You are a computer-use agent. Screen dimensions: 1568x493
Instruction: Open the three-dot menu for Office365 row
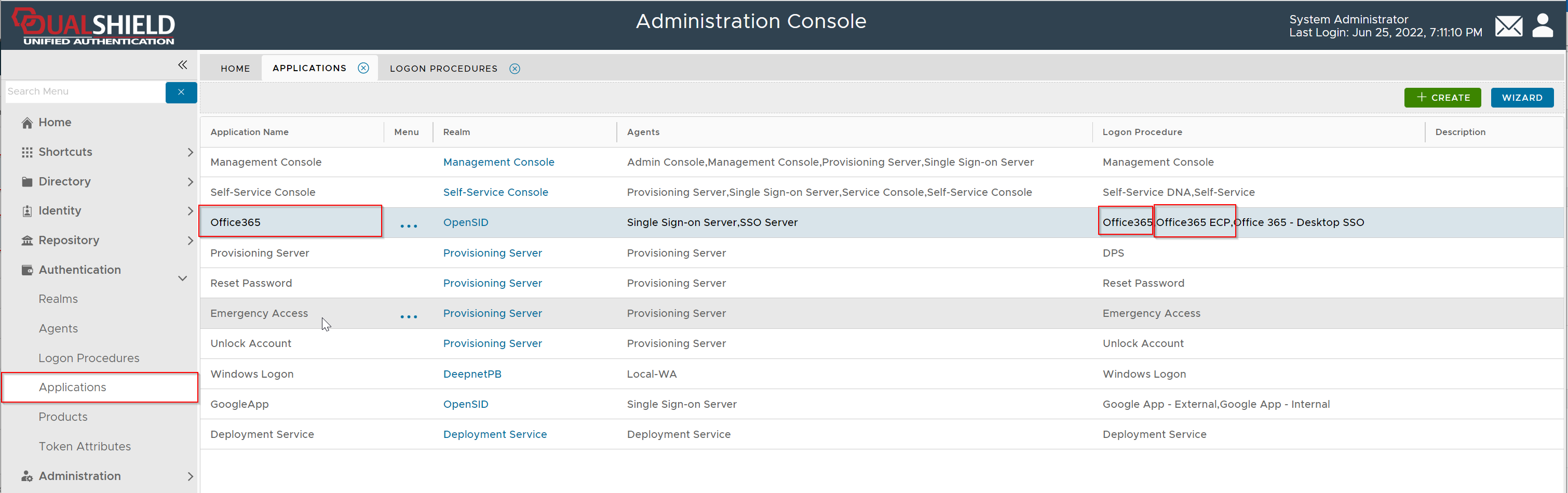[x=409, y=225]
